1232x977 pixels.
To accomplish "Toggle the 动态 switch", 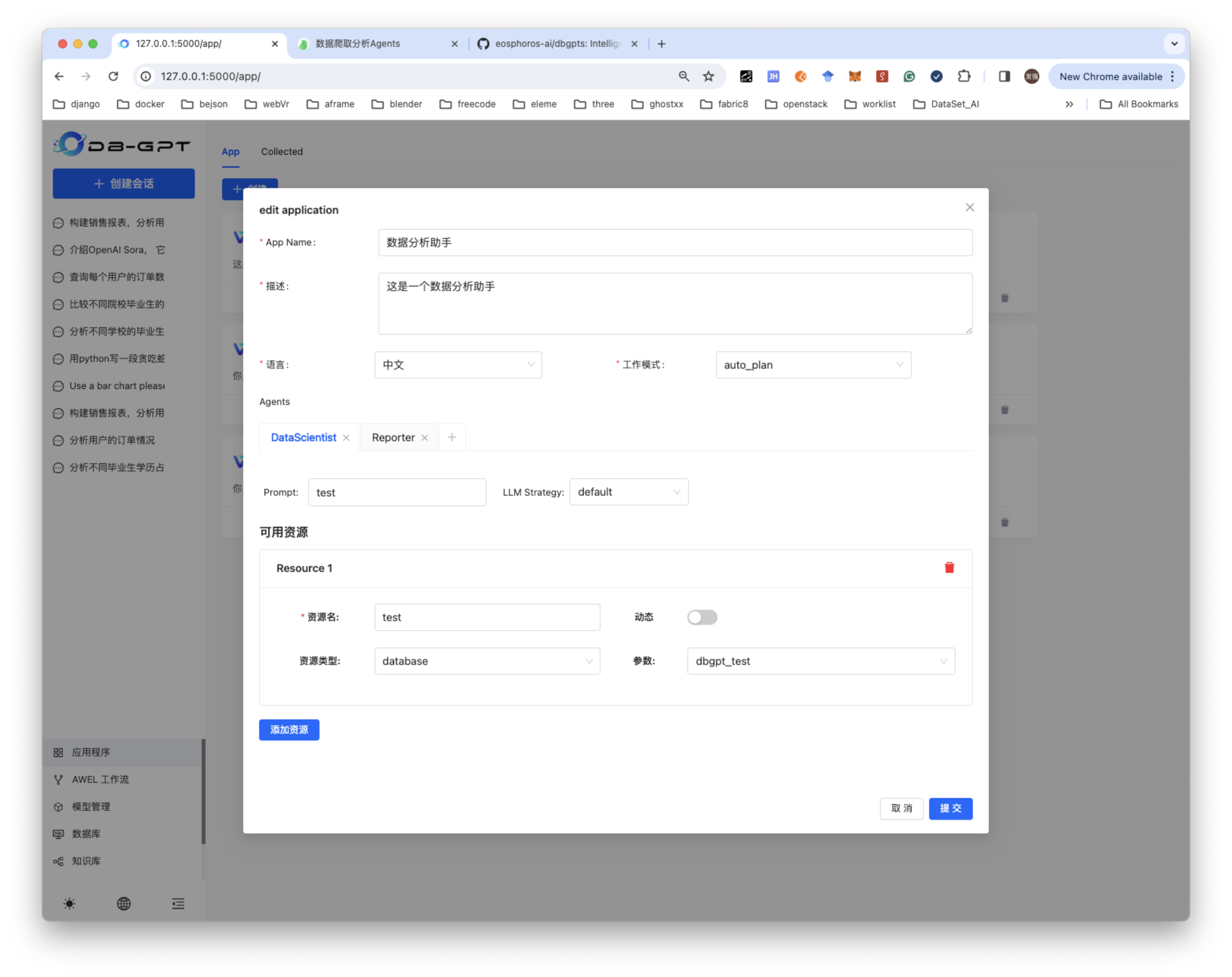I will click(702, 617).
